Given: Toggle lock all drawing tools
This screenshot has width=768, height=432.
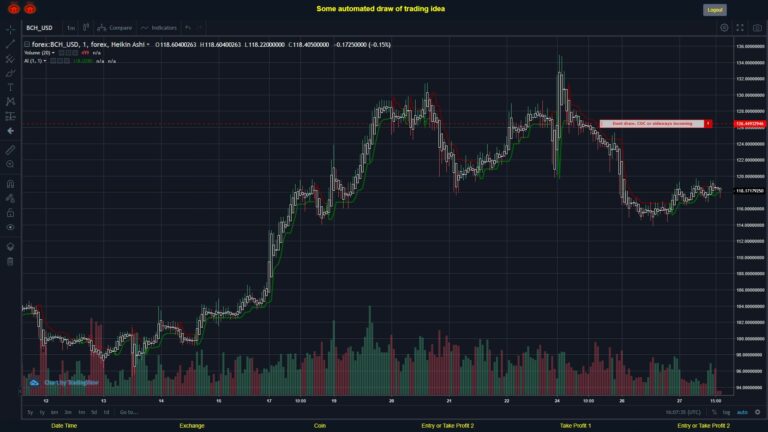Looking at the screenshot, I should (x=10, y=213).
